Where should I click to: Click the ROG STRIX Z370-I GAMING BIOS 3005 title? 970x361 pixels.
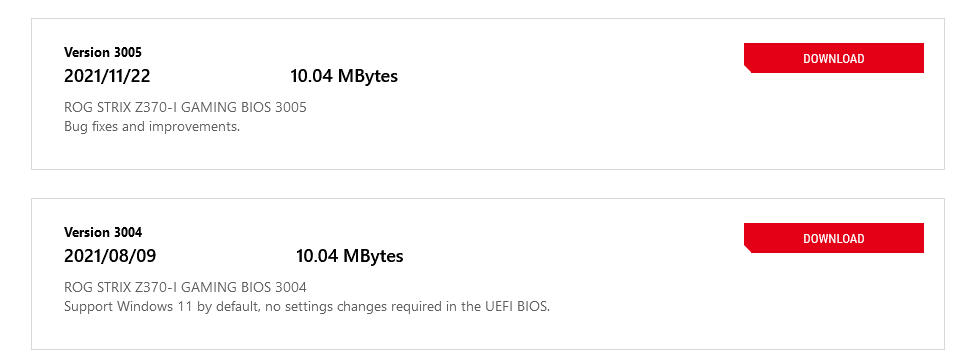pos(186,108)
